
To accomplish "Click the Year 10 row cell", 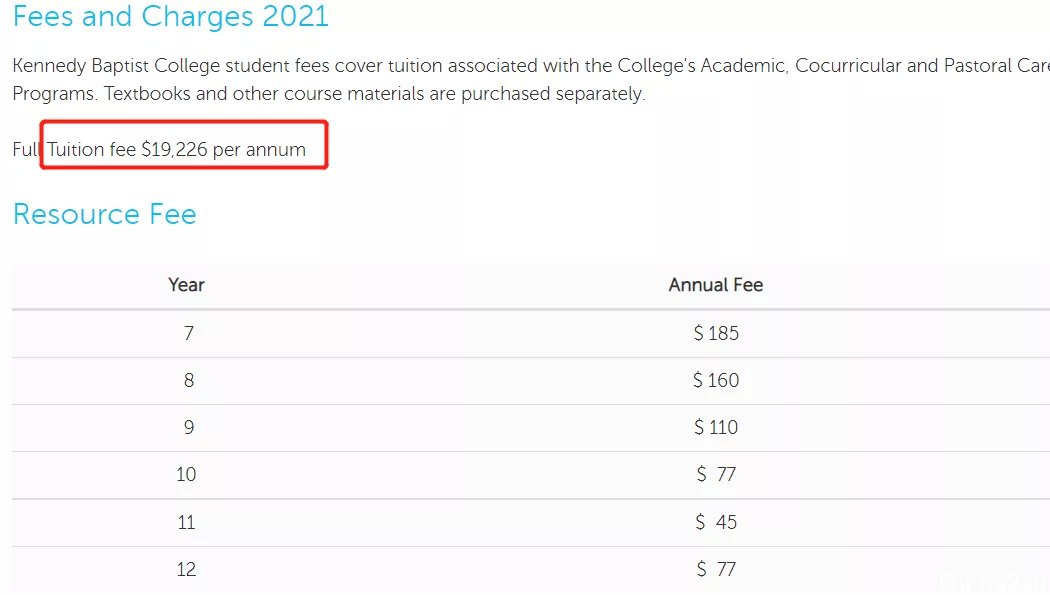I will (x=186, y=475).
